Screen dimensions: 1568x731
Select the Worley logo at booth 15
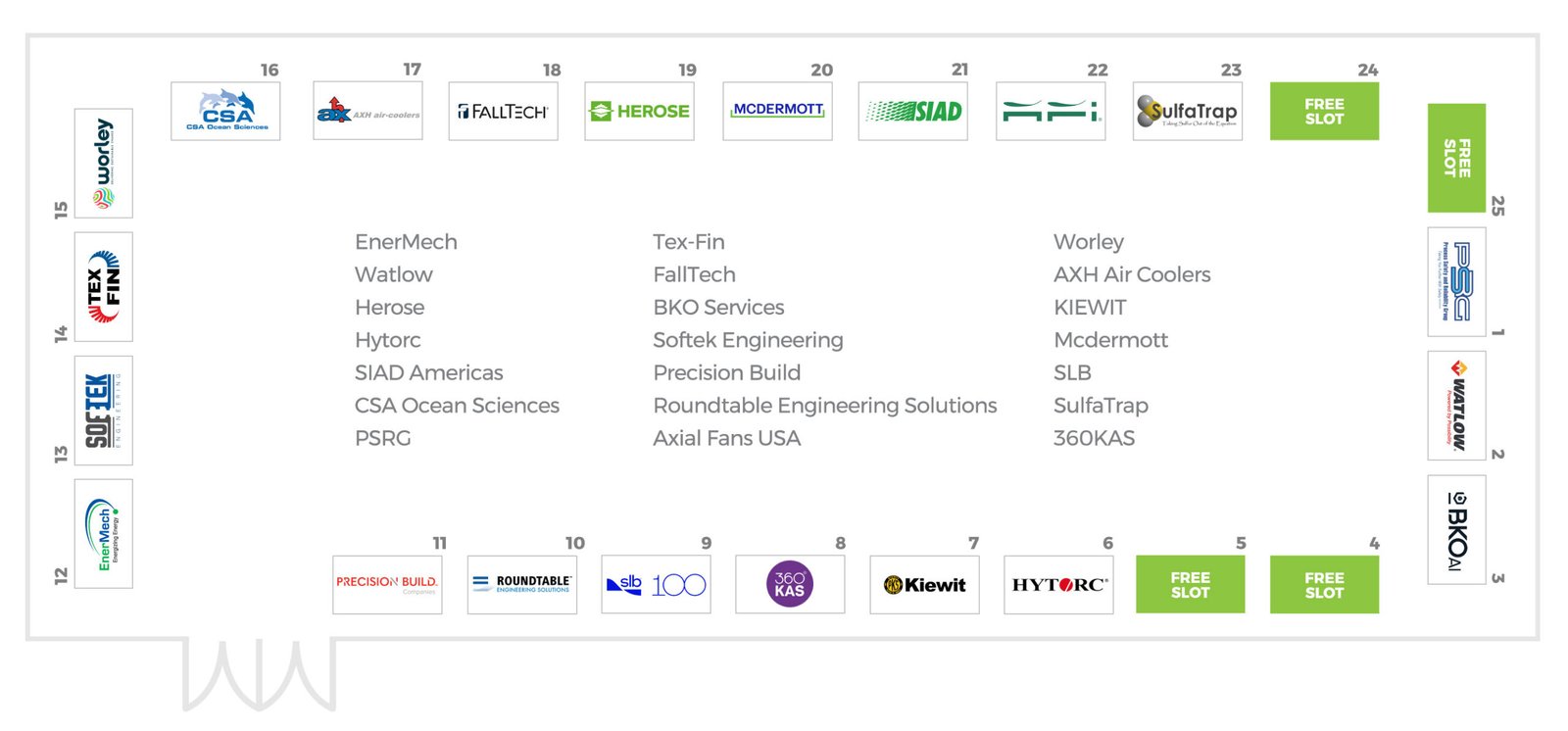[104, 163]
